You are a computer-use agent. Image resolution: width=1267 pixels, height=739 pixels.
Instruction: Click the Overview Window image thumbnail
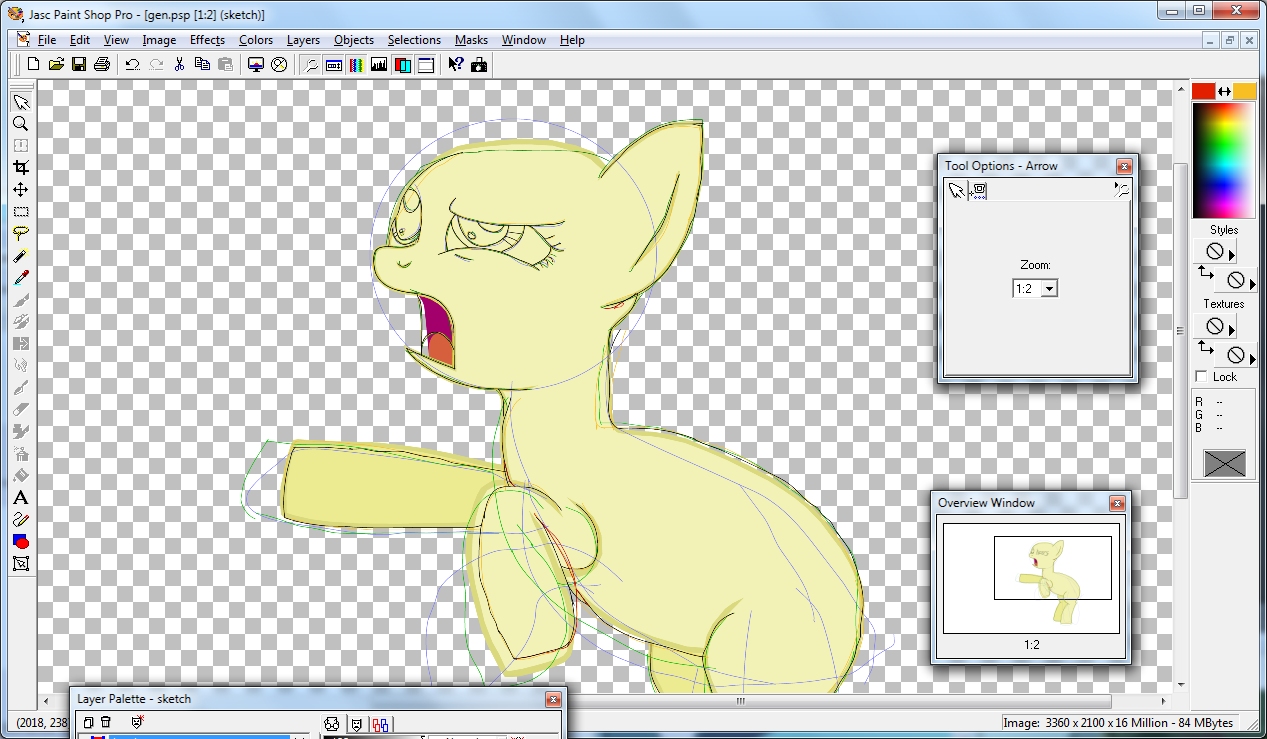[x=1031, y=577]
